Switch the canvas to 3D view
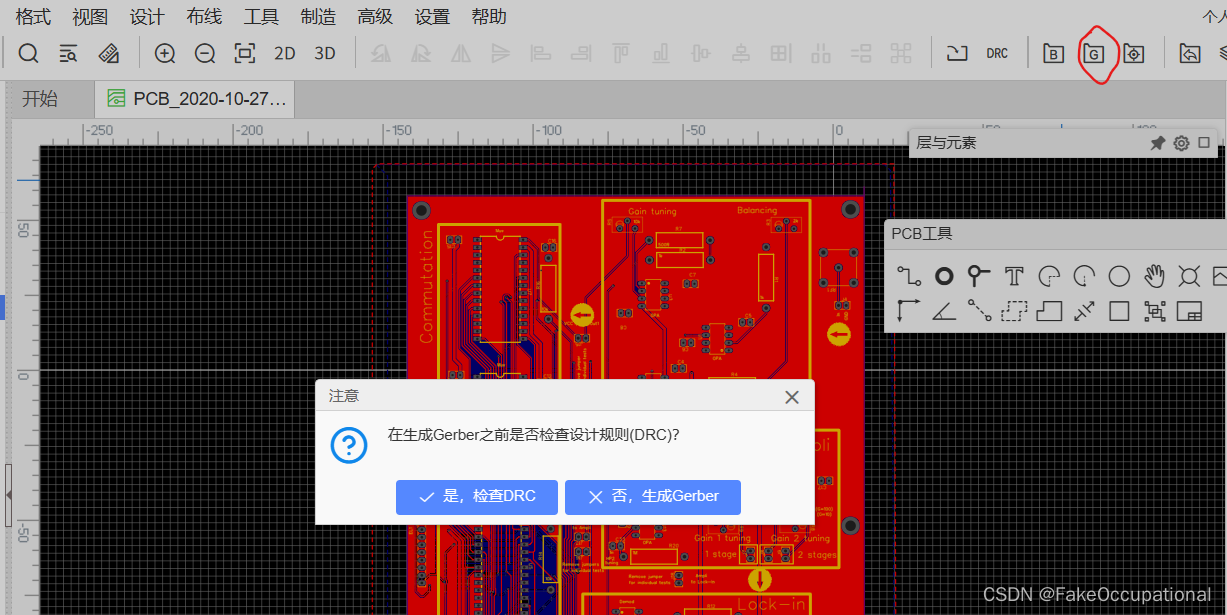 point(324,53)
